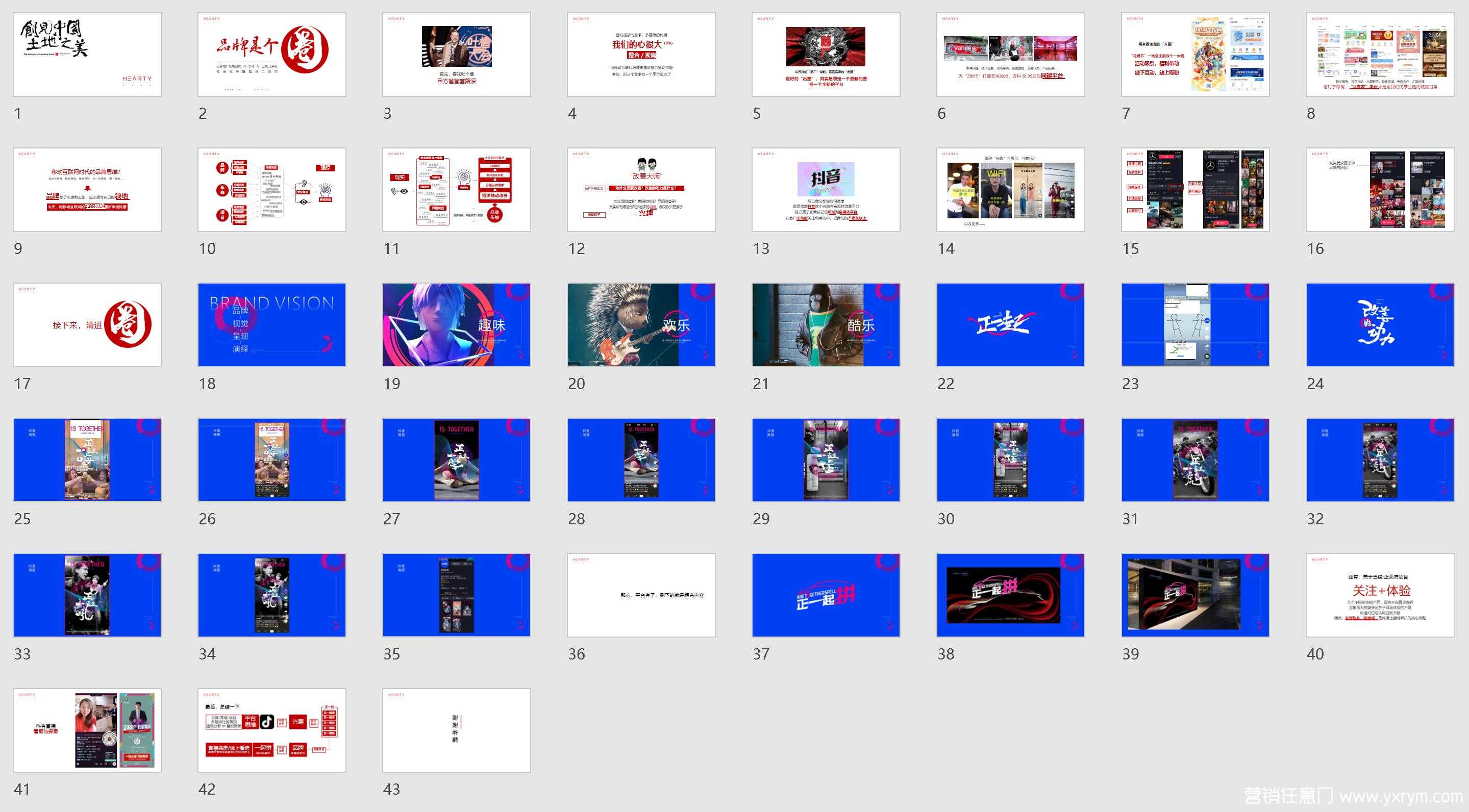Open slide 18 BRAND VISION thumbnail
The image size is (1469, 812).
tap(272, 325)
